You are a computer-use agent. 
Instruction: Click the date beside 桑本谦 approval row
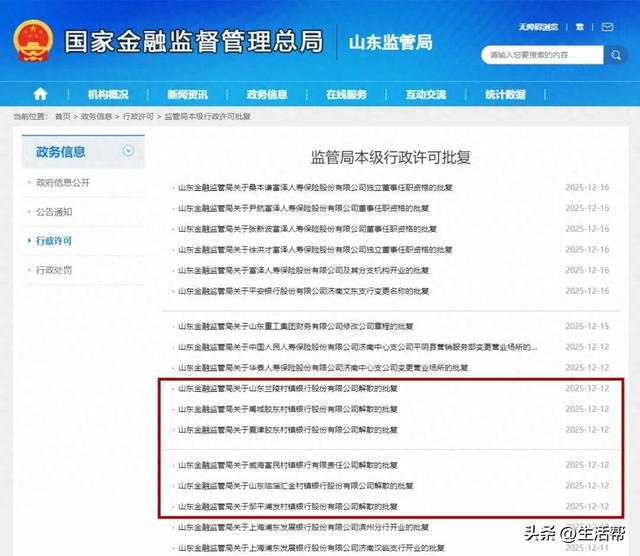(x=587, y=187)
